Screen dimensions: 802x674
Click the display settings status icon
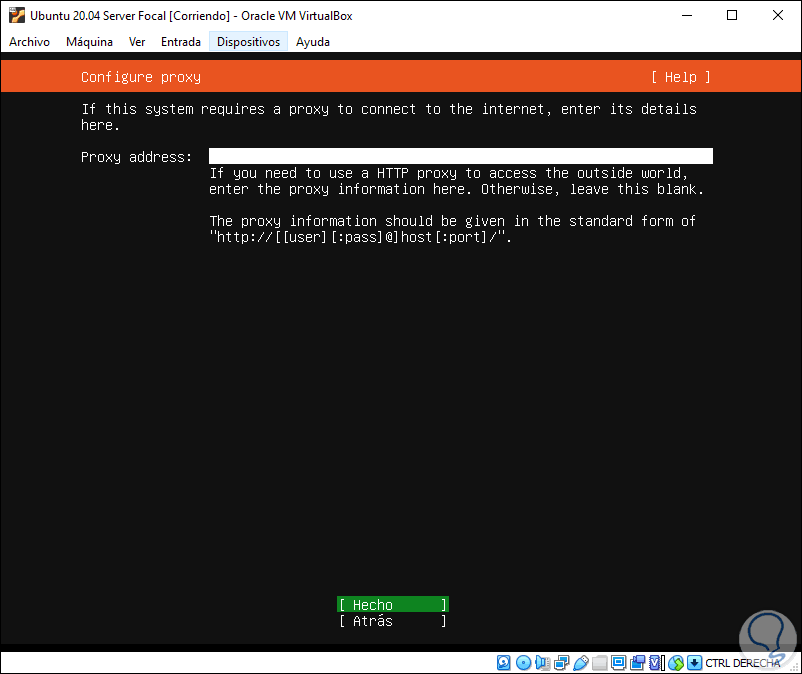pyautogui.click(x=618, y=663)
